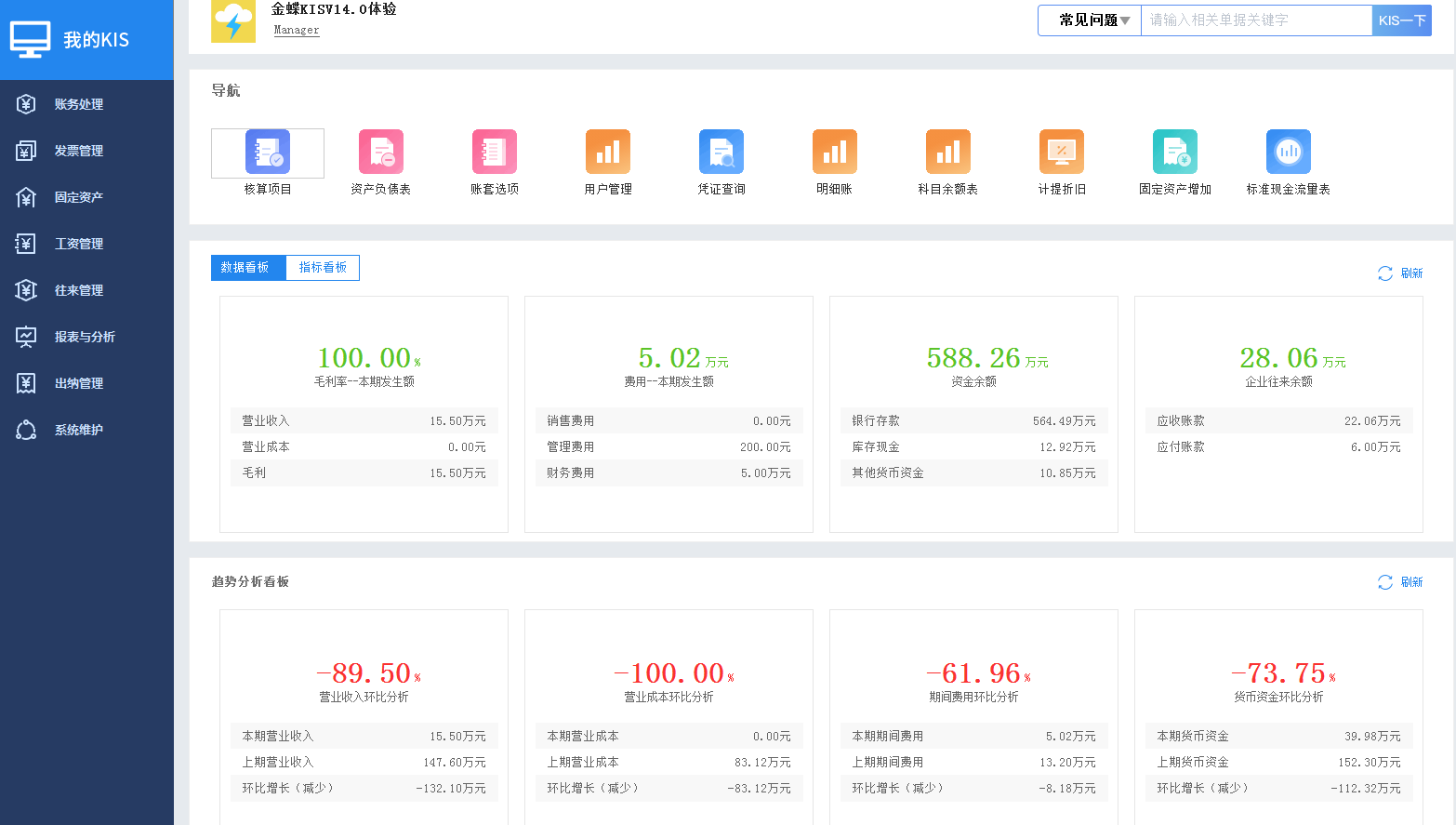Image resolution: width=1456 pixels, height=825 pixels.
Task: Click the 费用 5.02万元 figure
Action: pos(683,358)
